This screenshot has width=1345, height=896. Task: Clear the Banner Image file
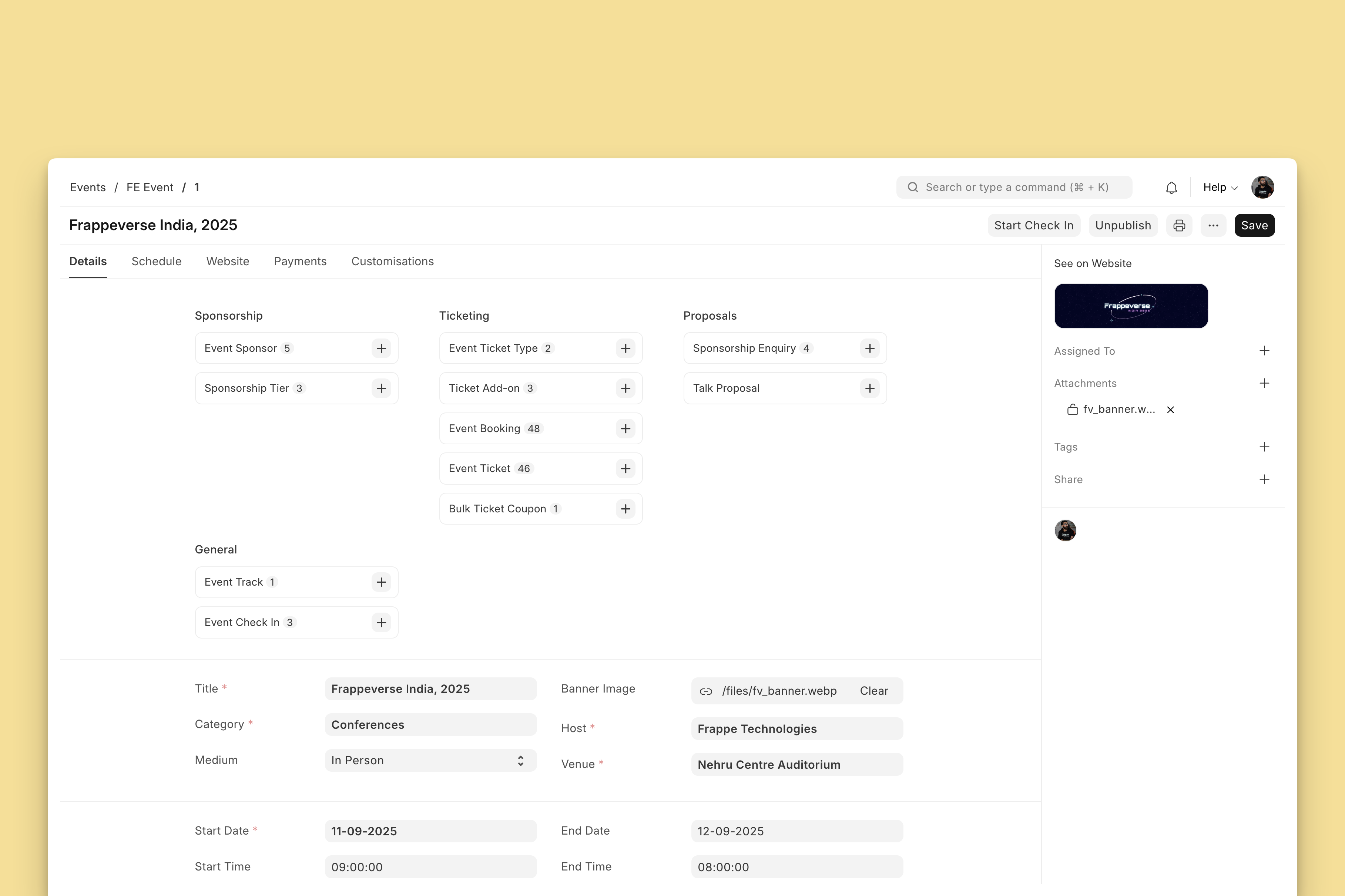873,691
